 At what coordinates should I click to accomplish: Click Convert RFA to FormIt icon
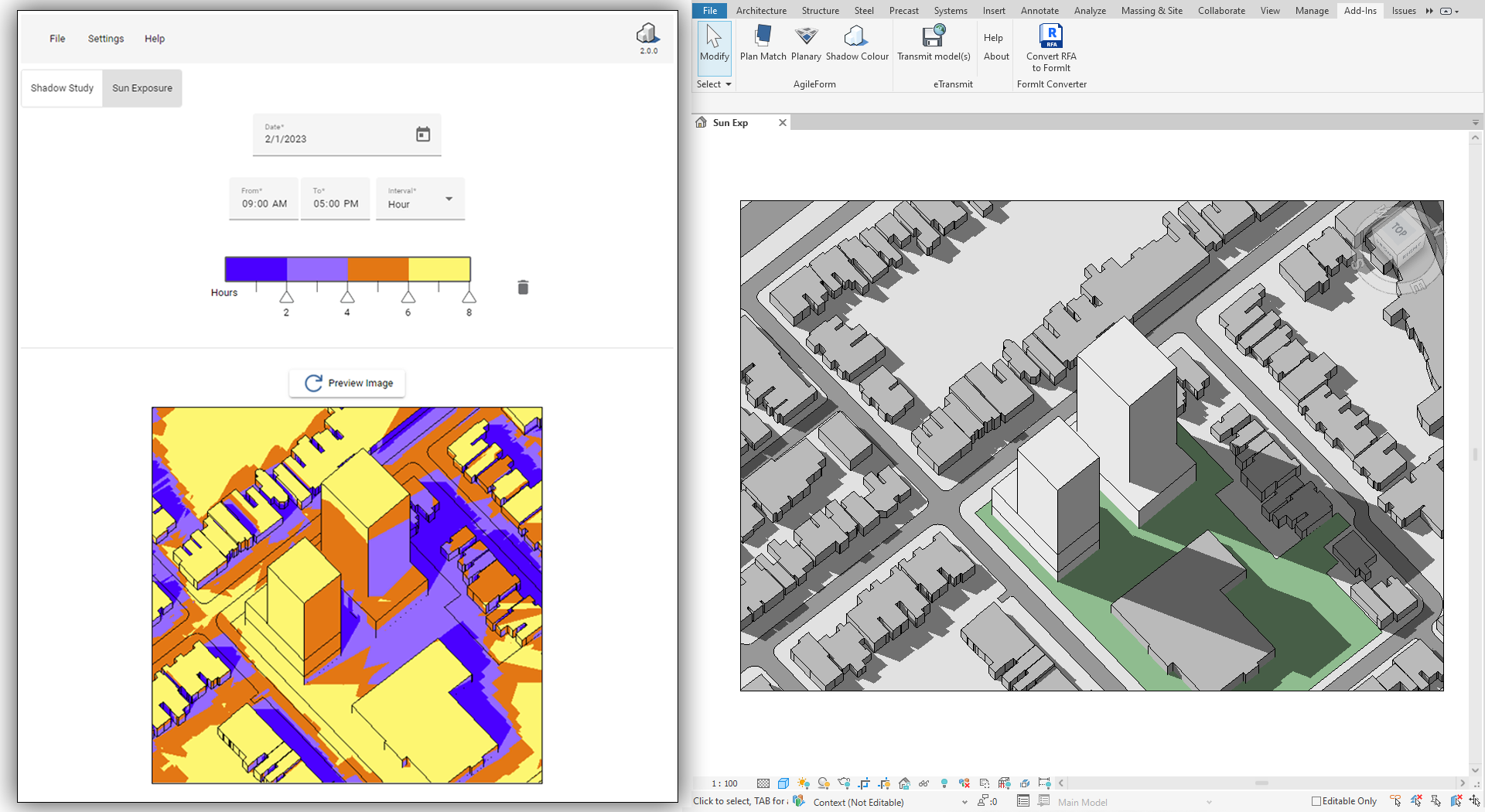point(1050,36)
